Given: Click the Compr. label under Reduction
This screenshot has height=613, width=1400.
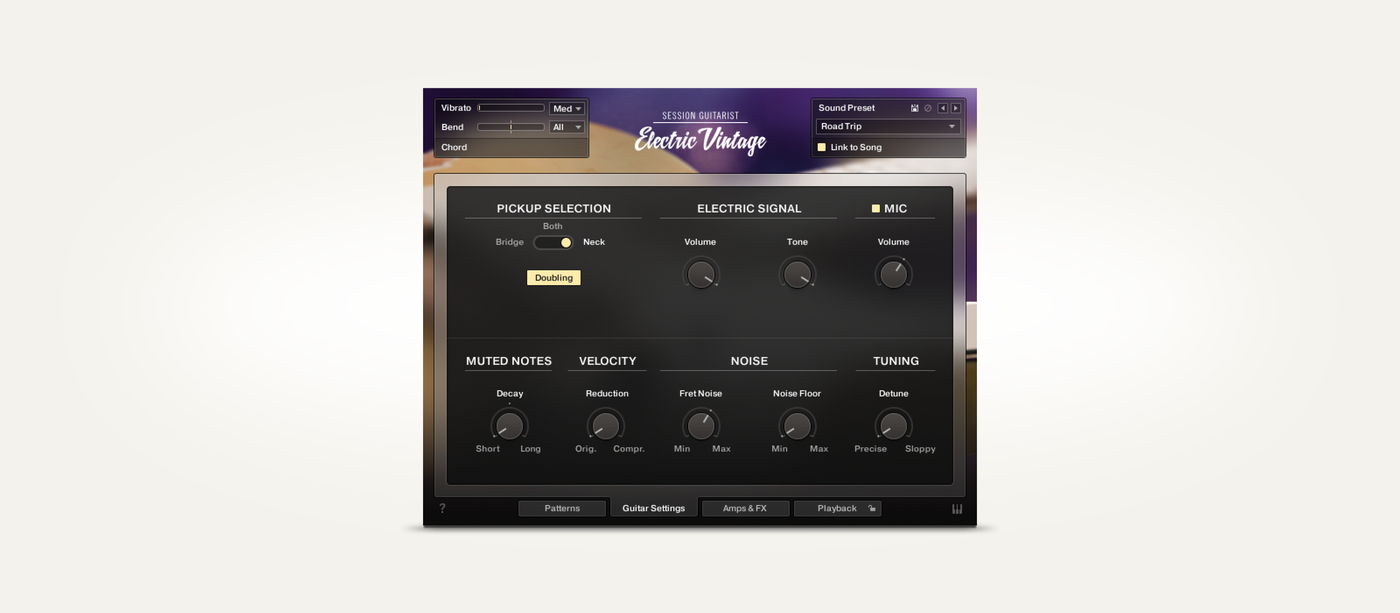Looking at the screenshot, I should point(629,449).
